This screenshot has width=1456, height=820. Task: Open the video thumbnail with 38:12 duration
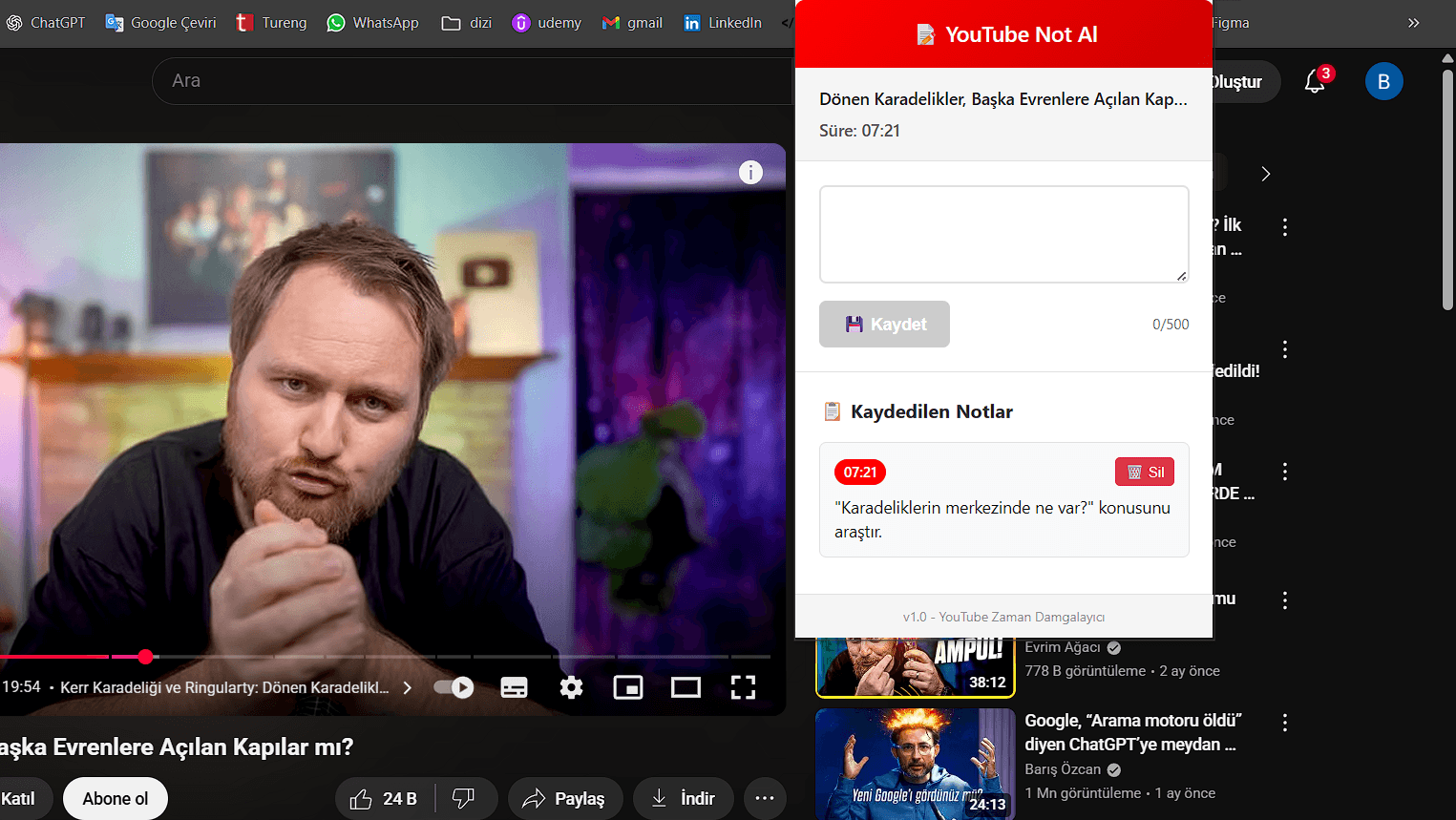click(x=916, y=667)
